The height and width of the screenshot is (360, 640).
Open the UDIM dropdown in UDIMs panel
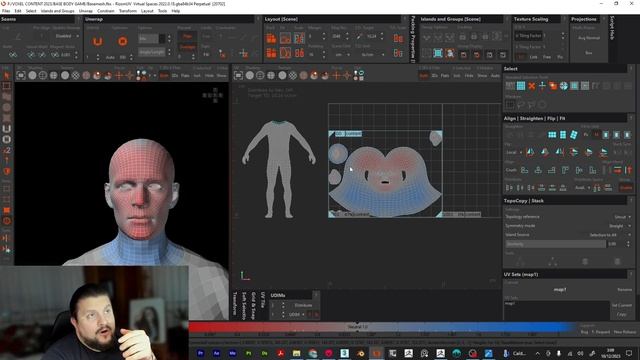pyautogui.click(x=296, y=314)
